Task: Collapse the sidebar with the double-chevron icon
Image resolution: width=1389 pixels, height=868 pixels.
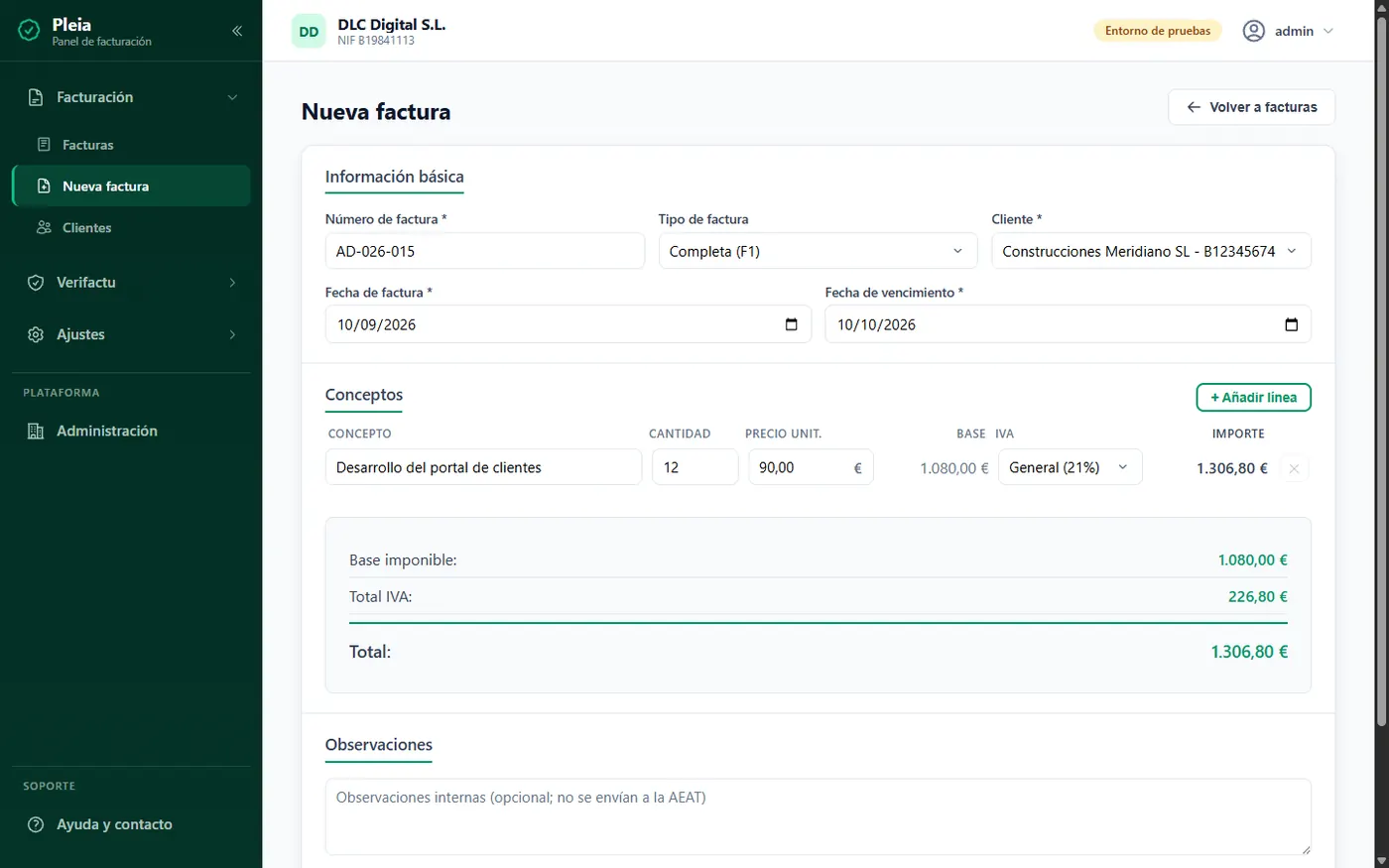Action: pos(237,31)
